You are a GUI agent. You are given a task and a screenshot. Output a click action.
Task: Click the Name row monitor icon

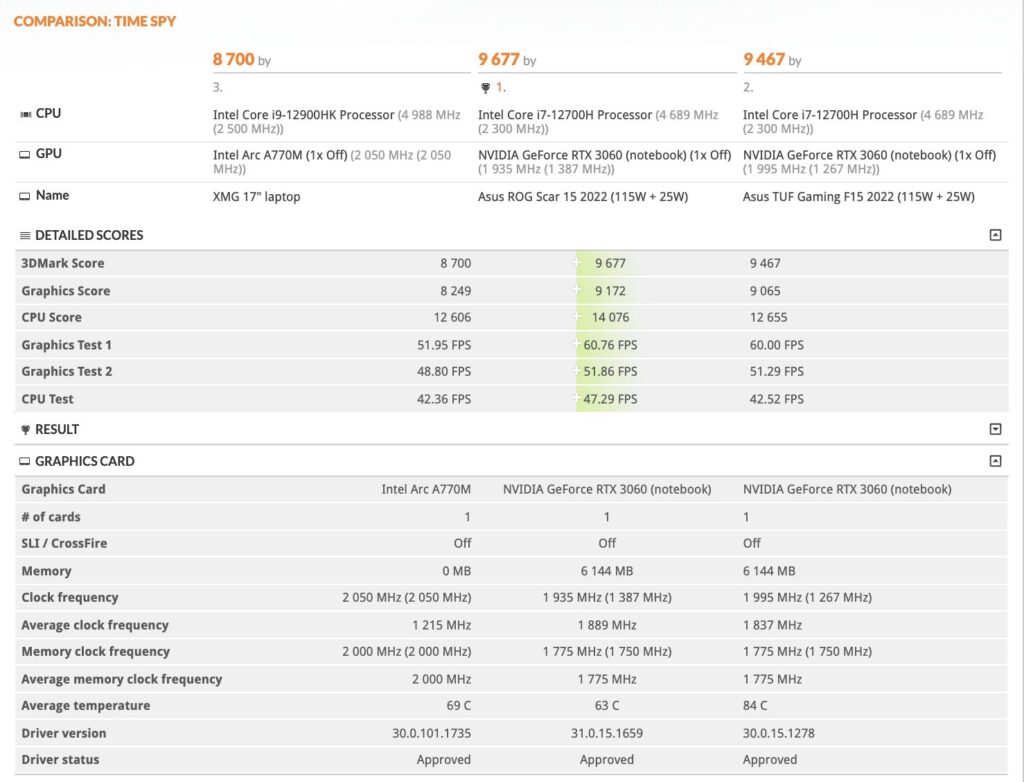tap(25, 196)
